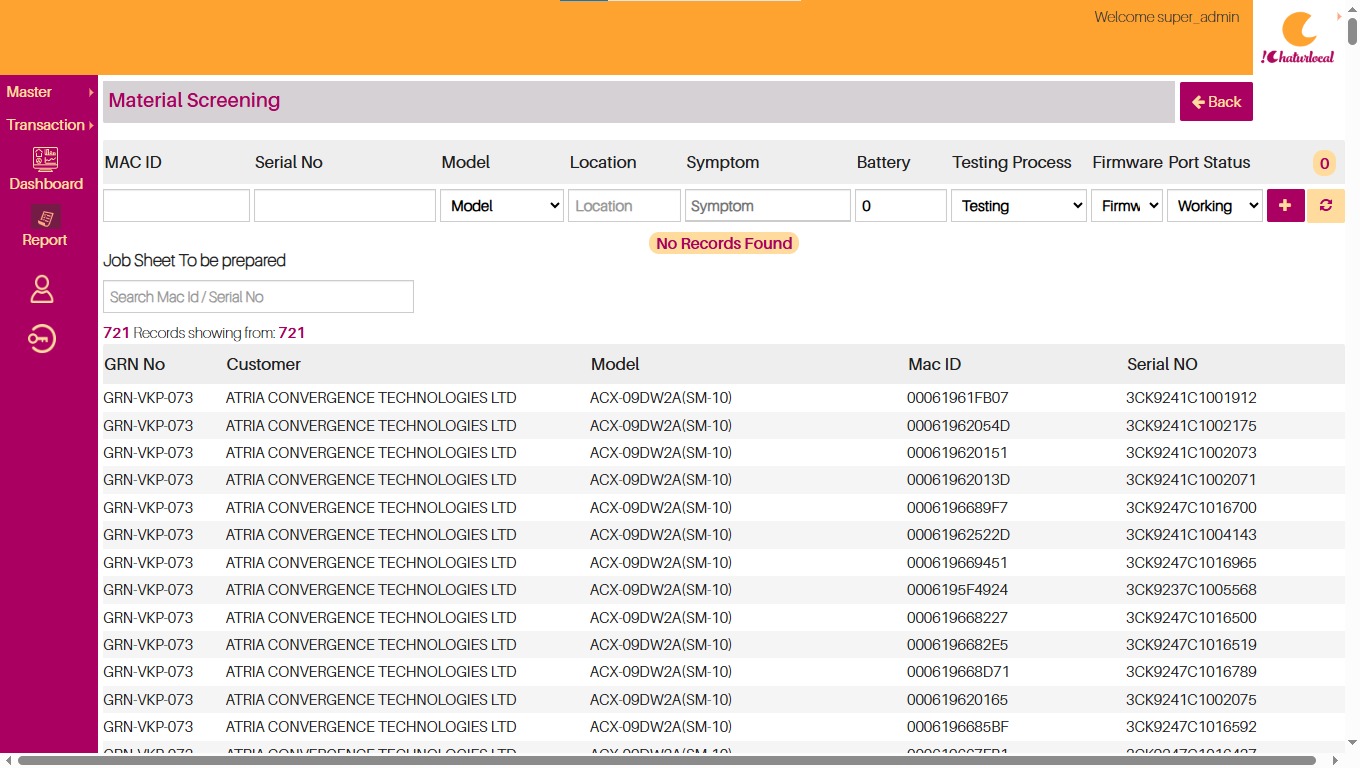
Task: Open the Firmware dropdown
Action: [x=1127, y=206]
